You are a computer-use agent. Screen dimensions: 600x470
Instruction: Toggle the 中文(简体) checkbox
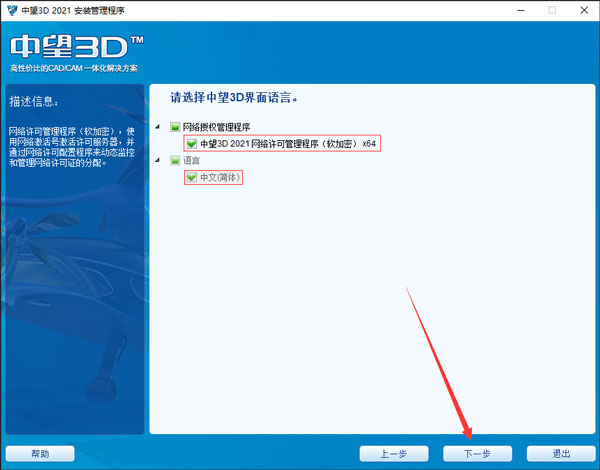[x=191, y=177]
